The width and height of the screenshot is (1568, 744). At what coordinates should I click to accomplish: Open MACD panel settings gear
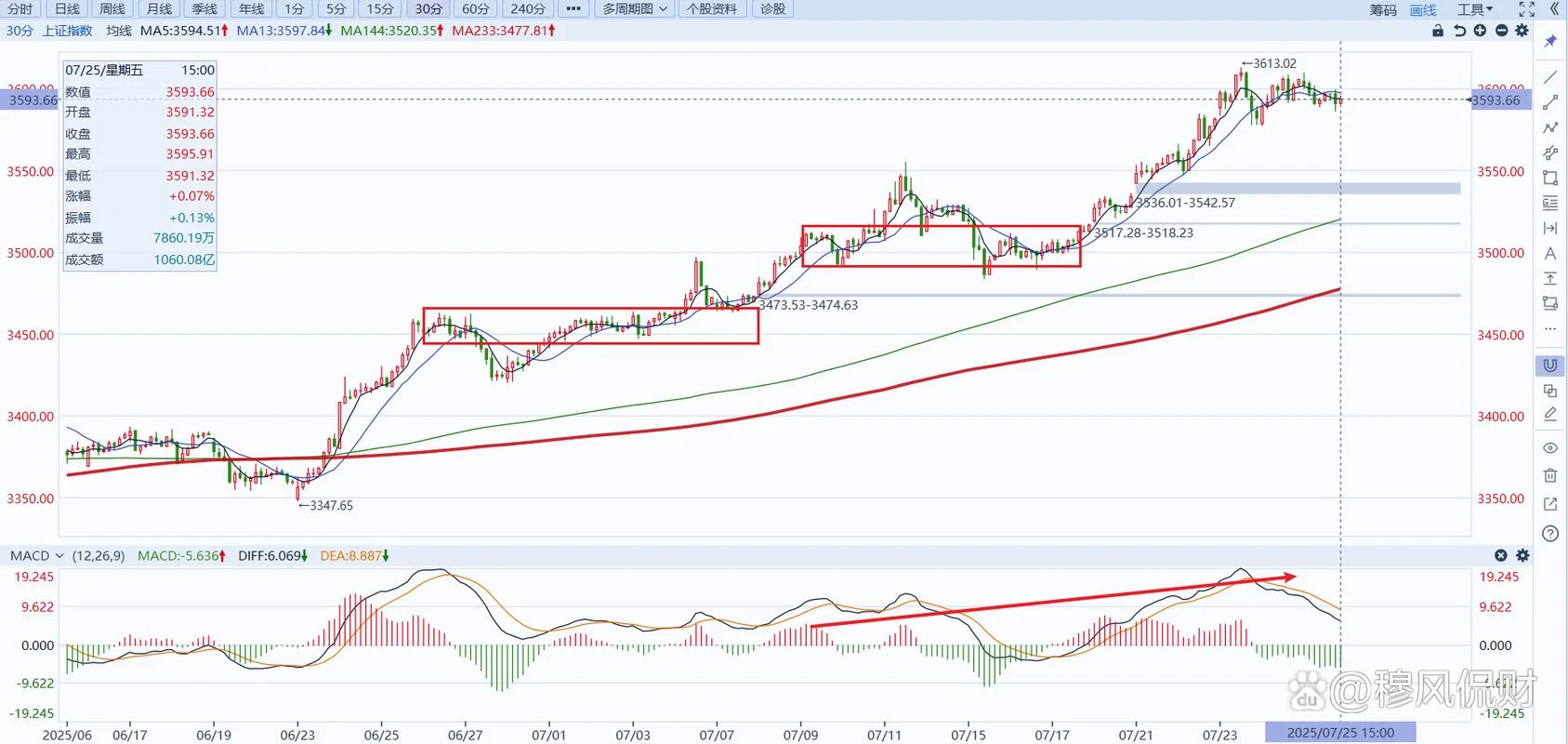tap(1522, 555)
